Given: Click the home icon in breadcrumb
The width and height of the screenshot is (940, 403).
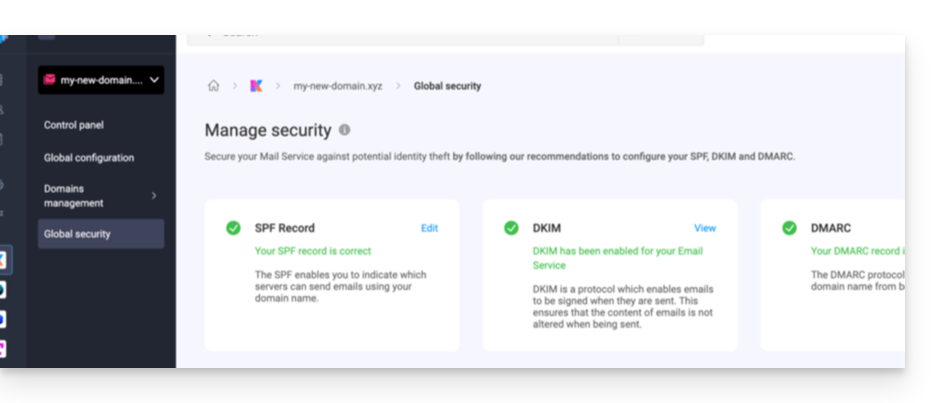Looking at the screenshot, I should [213, 86].
